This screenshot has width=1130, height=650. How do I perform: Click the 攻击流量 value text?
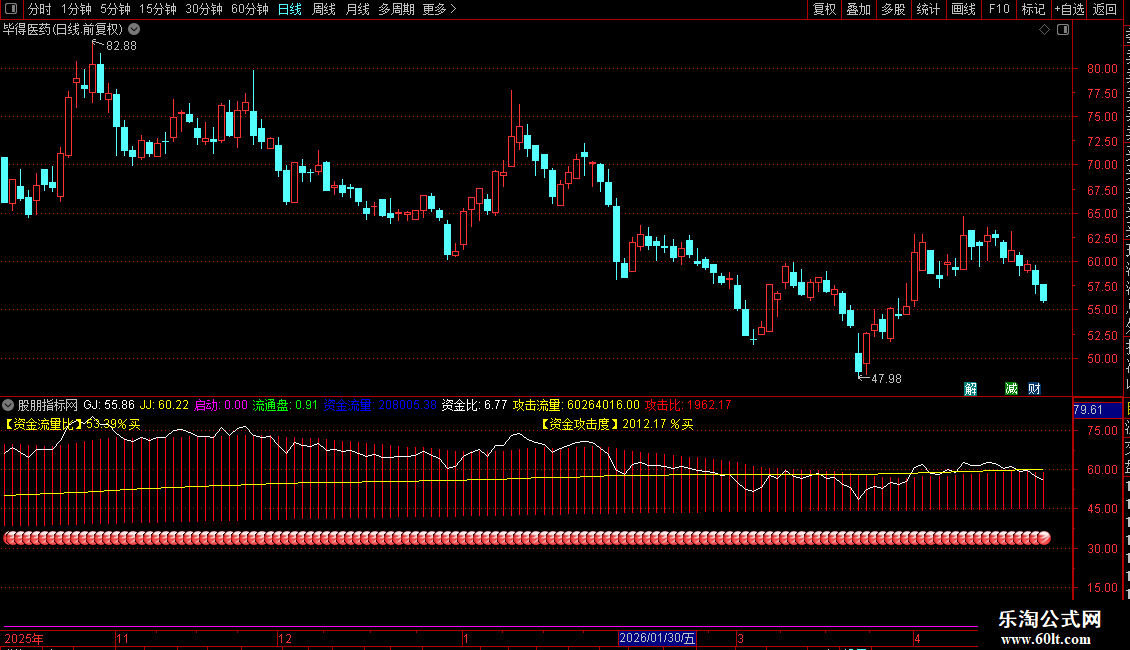[x=576, y=405]
